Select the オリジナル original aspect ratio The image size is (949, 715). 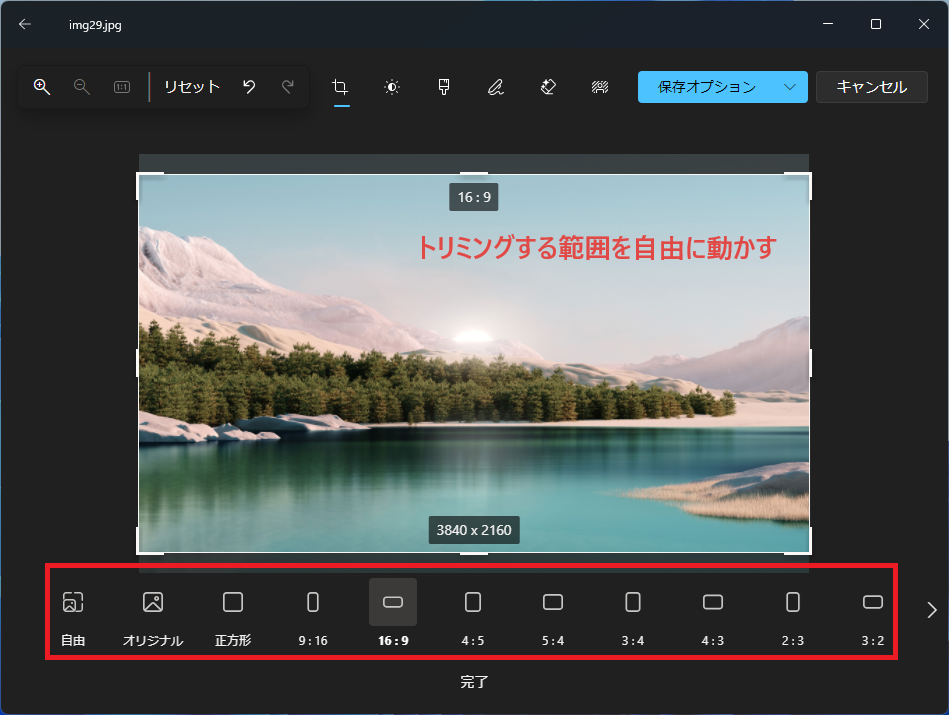[153, 618]
